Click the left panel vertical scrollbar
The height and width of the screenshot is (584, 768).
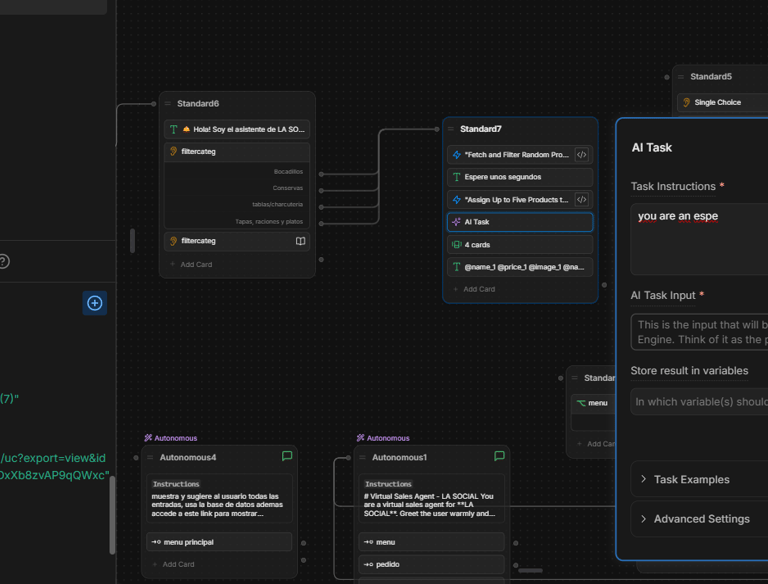click(112, 514)
